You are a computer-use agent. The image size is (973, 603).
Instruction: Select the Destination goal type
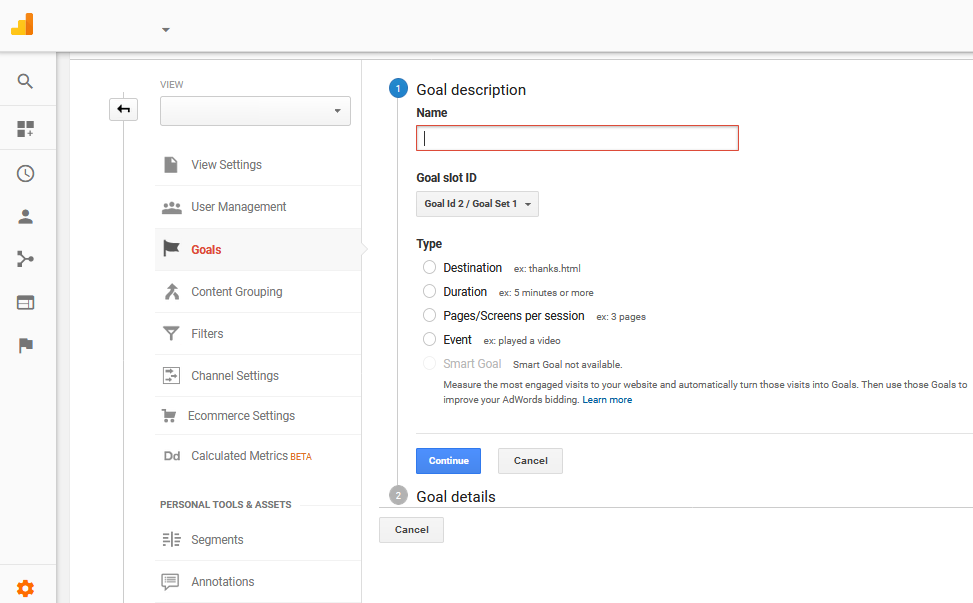point(429,267)
